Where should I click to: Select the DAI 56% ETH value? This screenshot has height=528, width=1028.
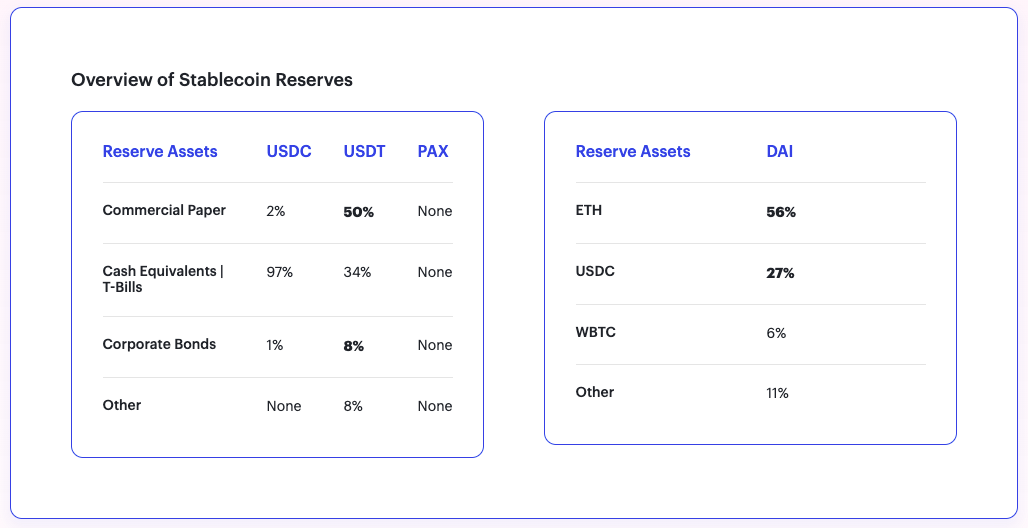pyautogui.click(x=781, y=212)
